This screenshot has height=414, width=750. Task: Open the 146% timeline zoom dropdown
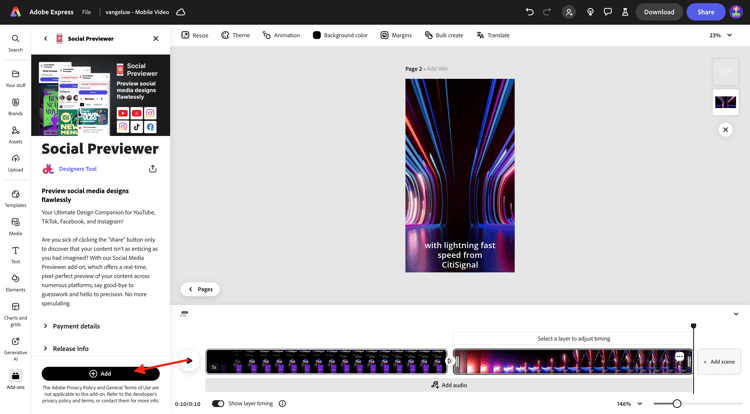[x=629, y=404]
